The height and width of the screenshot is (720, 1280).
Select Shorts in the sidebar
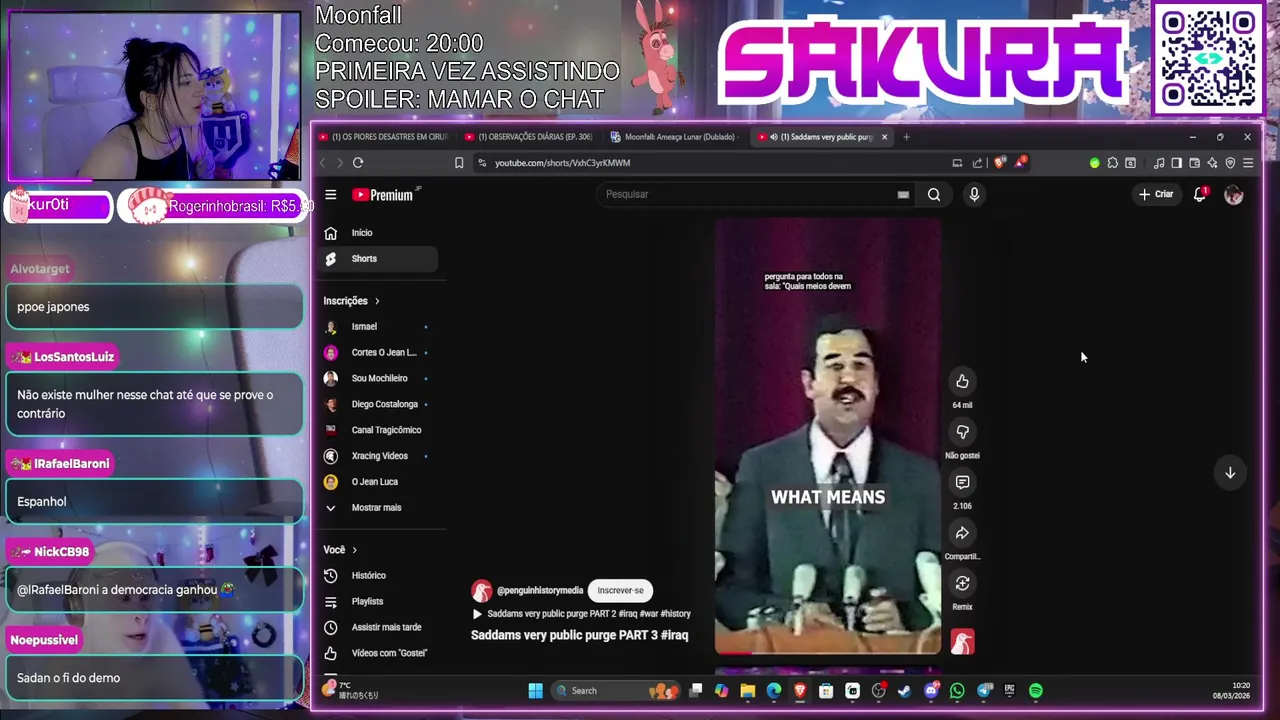coord(380,259)
